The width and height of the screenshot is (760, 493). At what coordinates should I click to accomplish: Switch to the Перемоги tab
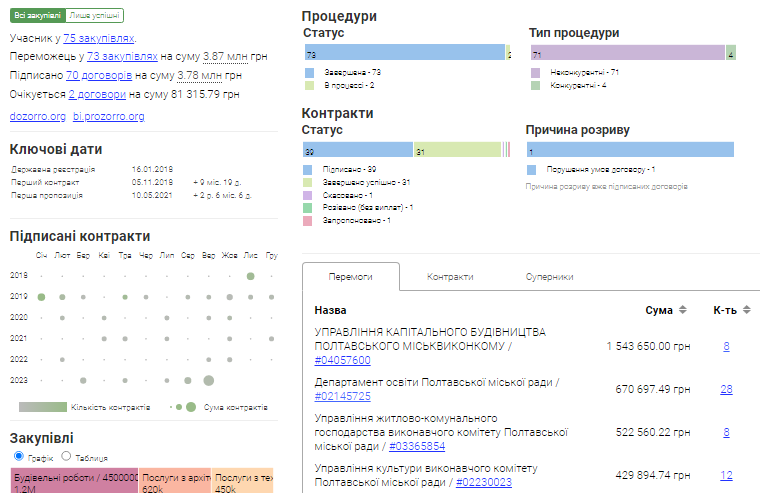pos(351,277)
